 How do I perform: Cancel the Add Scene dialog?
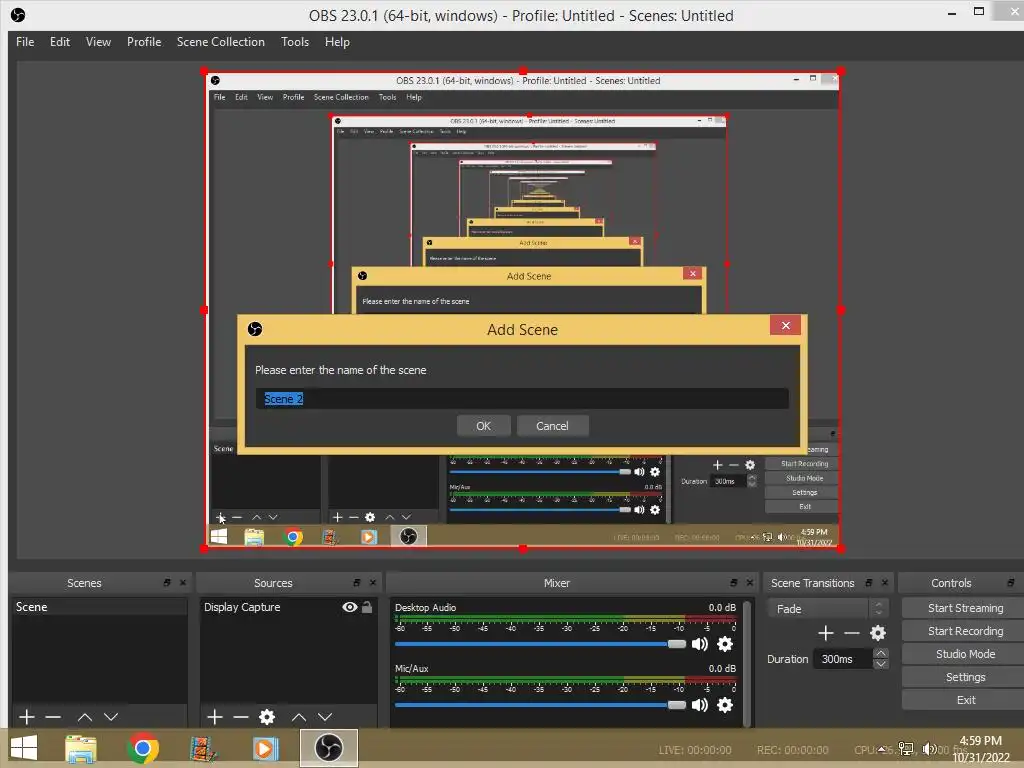pyautogui.click(x=552, y=426)
